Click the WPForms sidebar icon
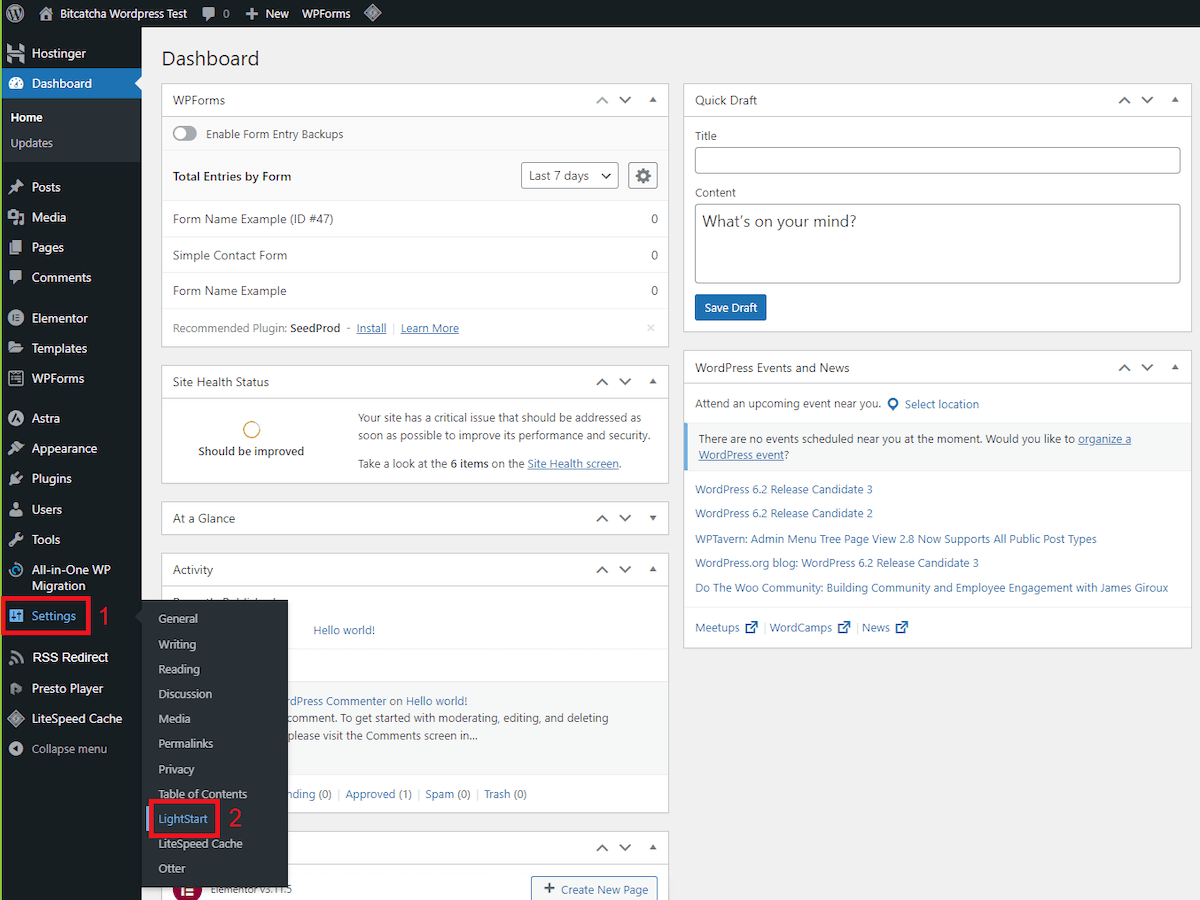This screenshot has width=1200, height=900. point(16,378)
